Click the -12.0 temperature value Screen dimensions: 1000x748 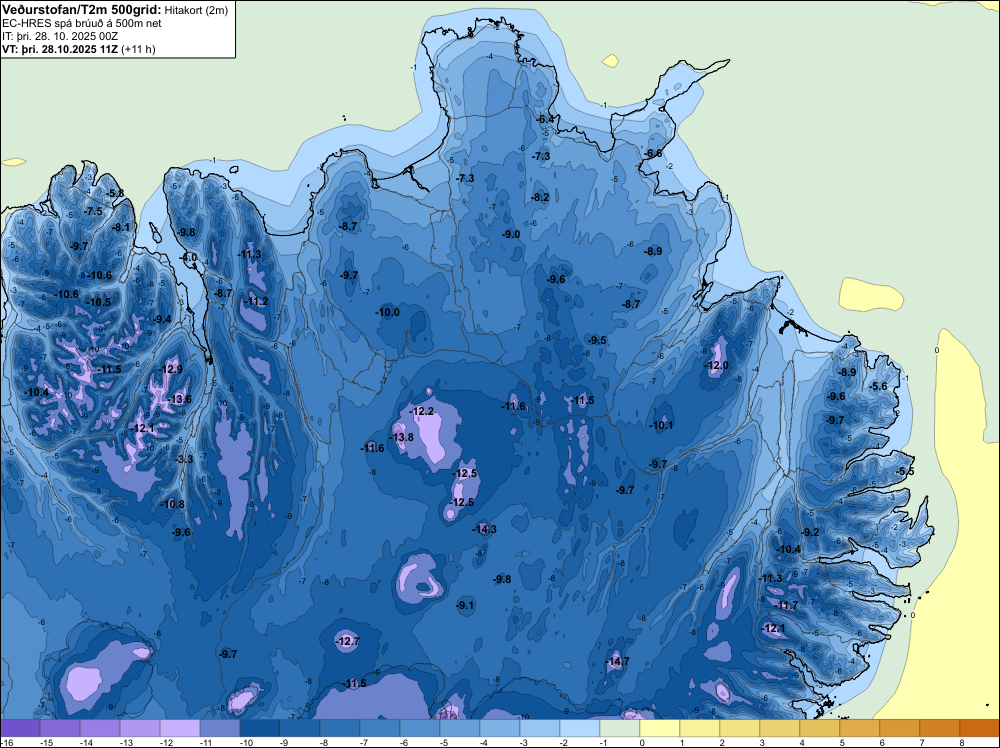716,365
